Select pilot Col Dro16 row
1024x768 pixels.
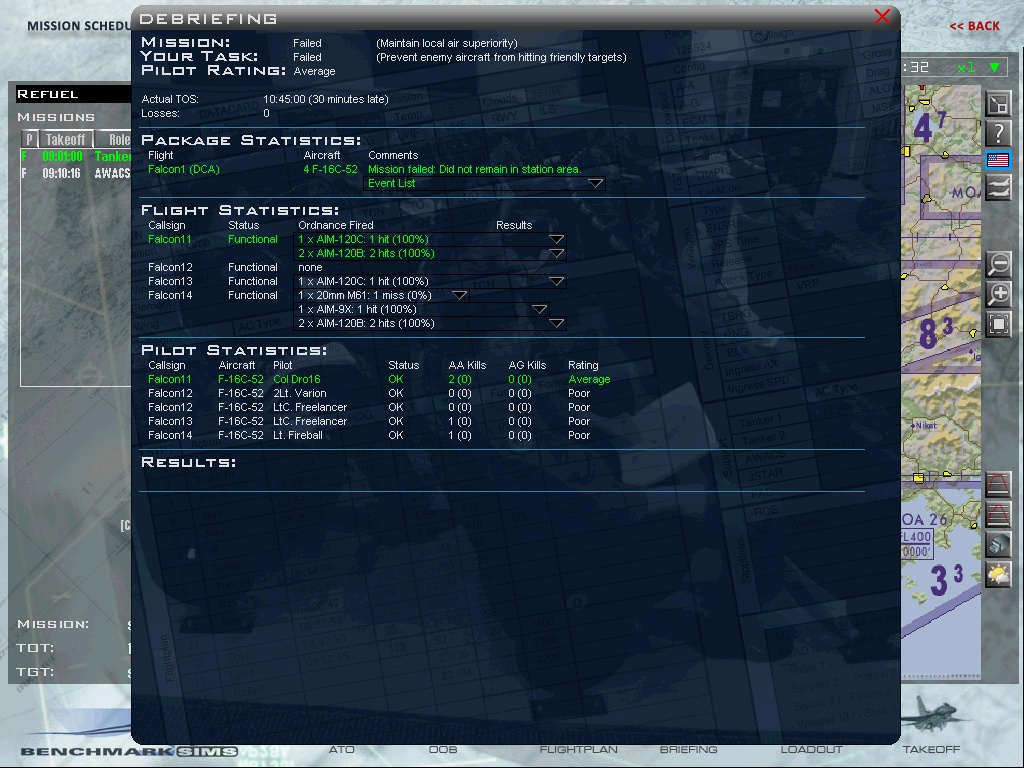click(379, 379)
